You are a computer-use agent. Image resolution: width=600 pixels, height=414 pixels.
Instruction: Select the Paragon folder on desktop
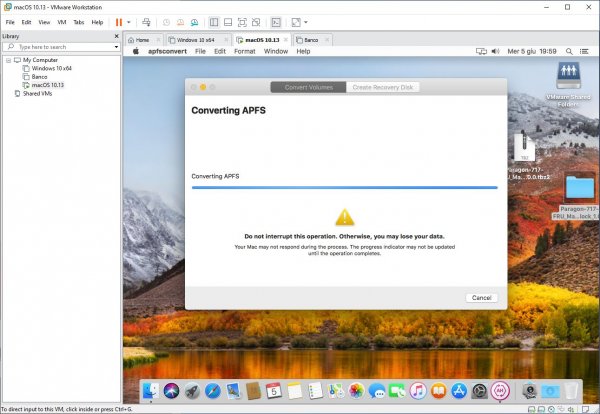[580, 196]
